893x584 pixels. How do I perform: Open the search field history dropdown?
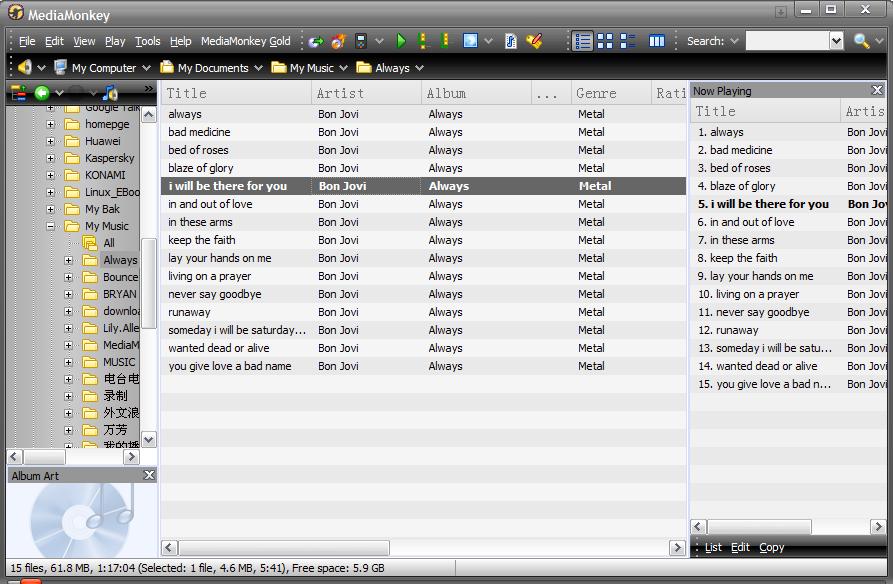[x=836, y=41]
